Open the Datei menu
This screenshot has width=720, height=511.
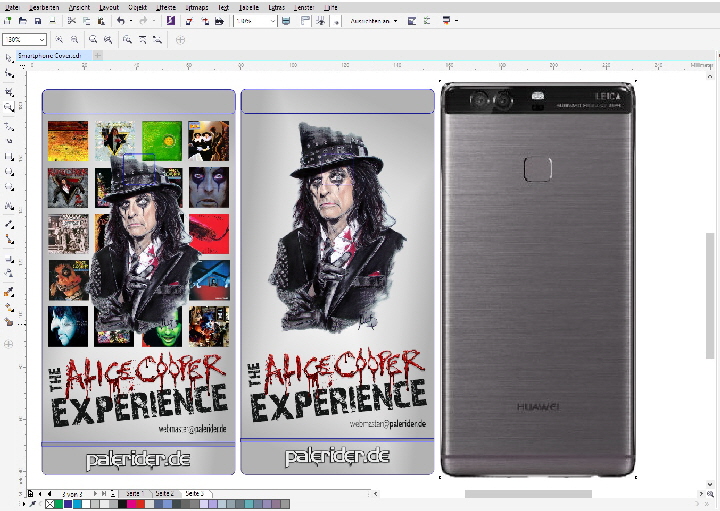click(12, 7)
